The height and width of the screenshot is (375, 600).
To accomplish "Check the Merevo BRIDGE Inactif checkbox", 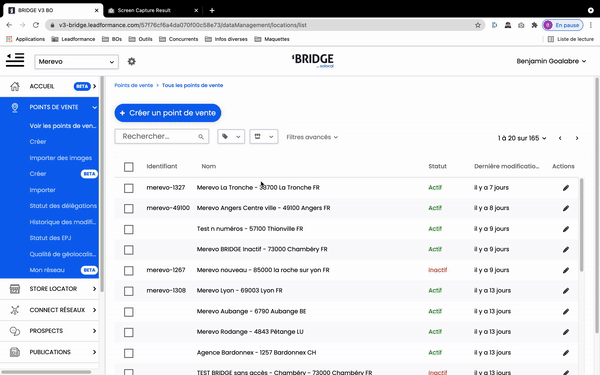I will 129,250.
